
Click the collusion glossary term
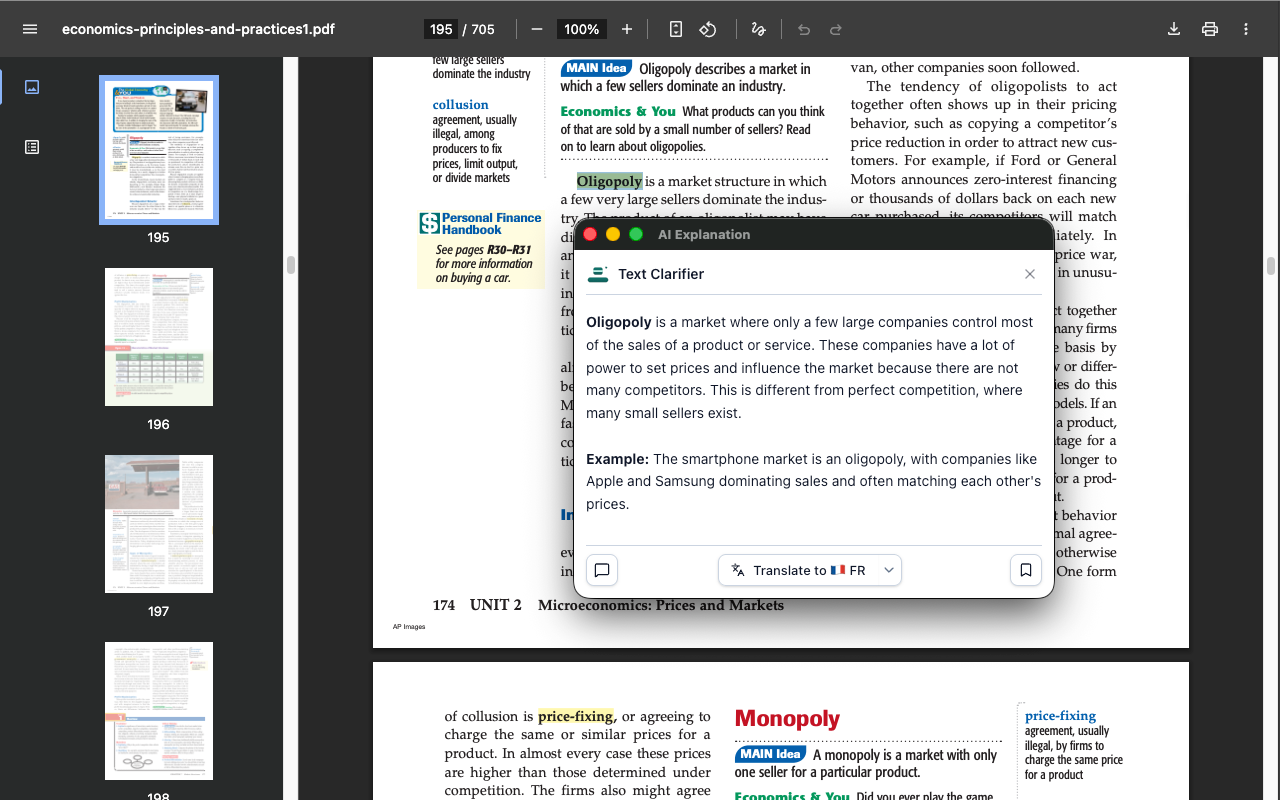[460, 104]
